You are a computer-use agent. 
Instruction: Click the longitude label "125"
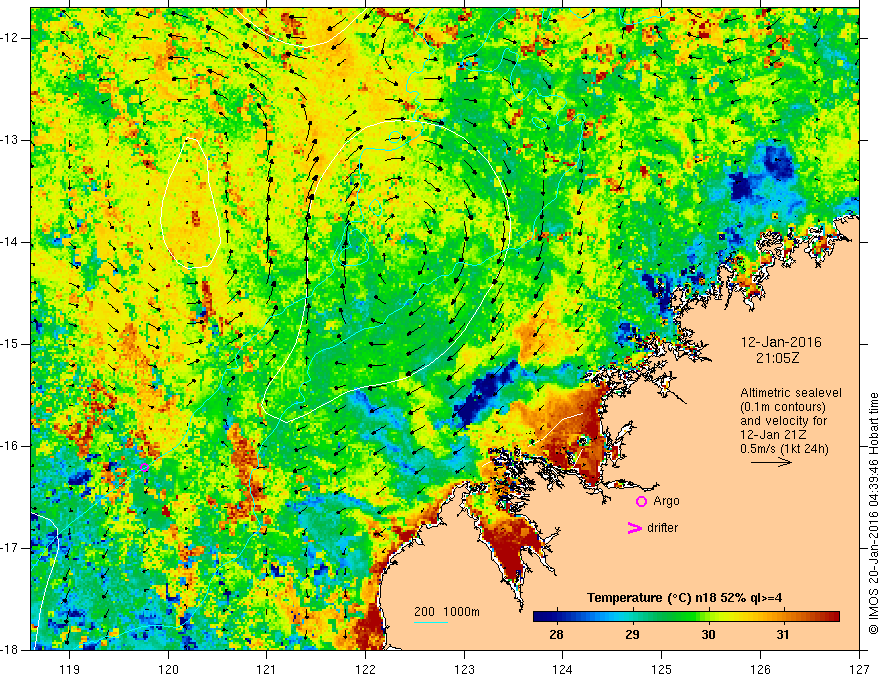point(662,669)
